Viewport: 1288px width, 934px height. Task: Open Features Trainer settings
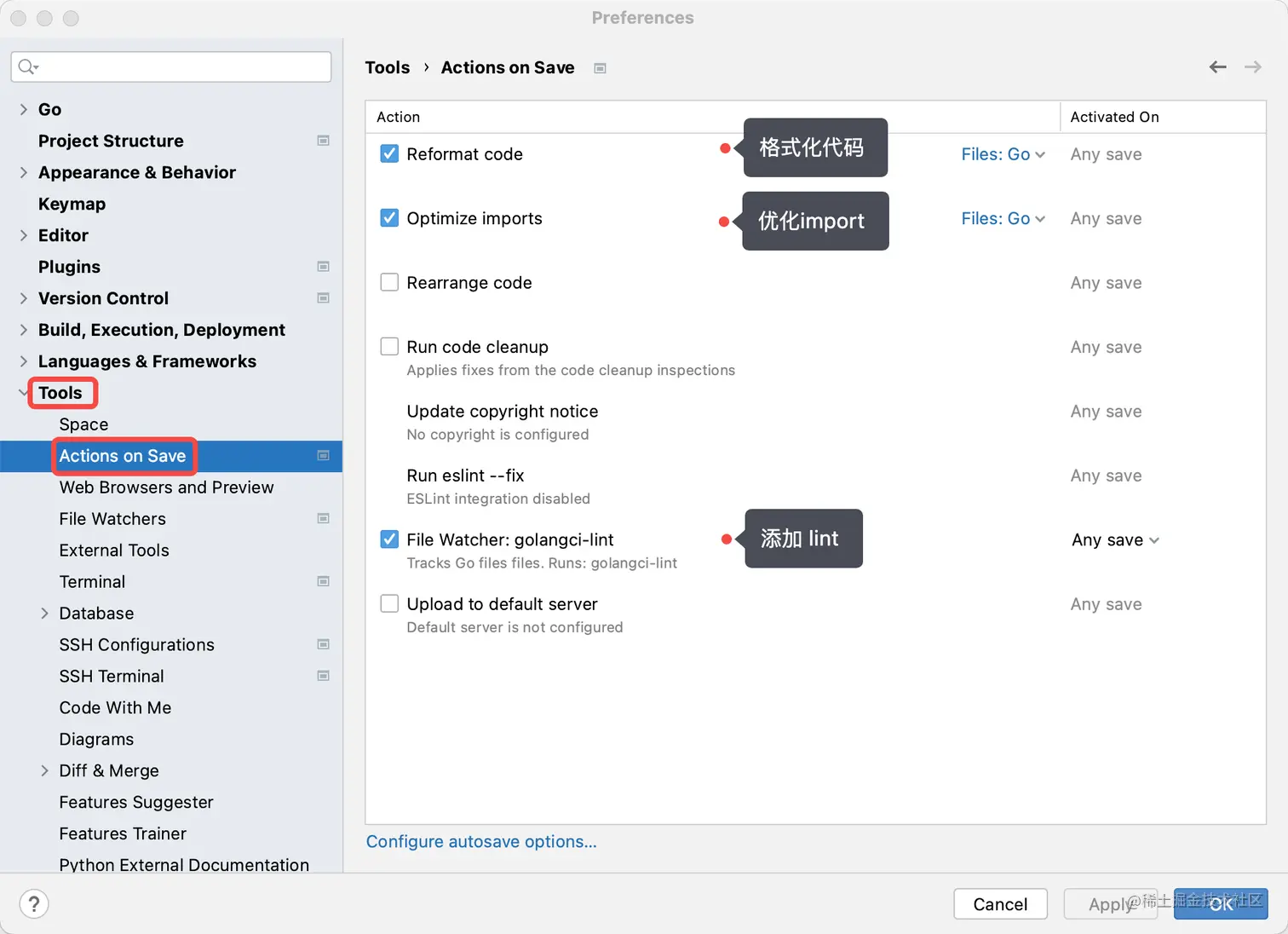point(123,834)
